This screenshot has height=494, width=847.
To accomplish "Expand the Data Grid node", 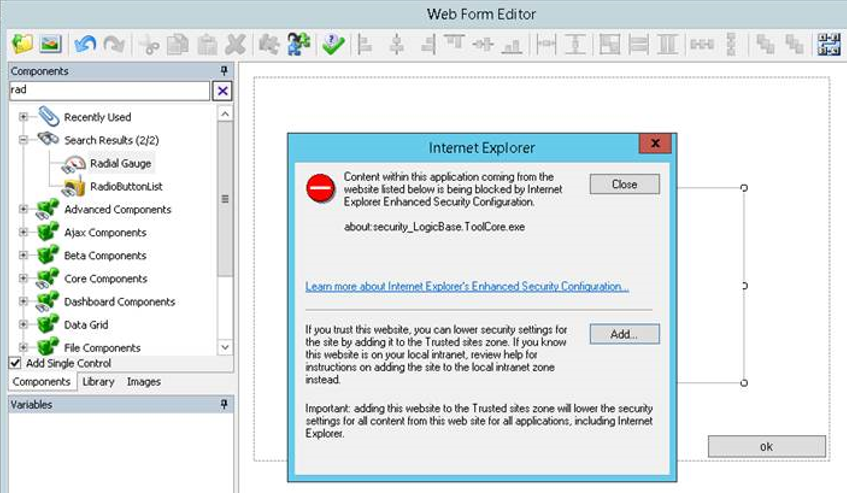I will (23, 324).
